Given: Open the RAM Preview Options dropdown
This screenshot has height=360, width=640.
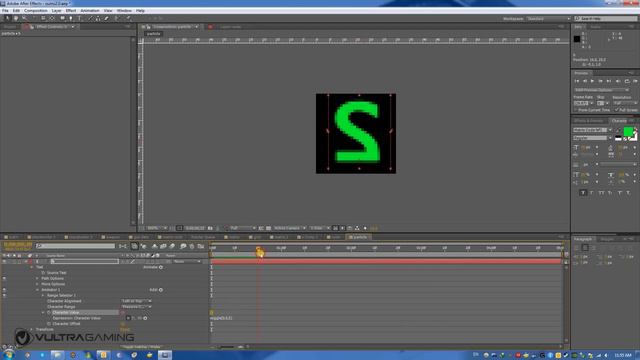Looking at the screenshot, I should point(602,90).
